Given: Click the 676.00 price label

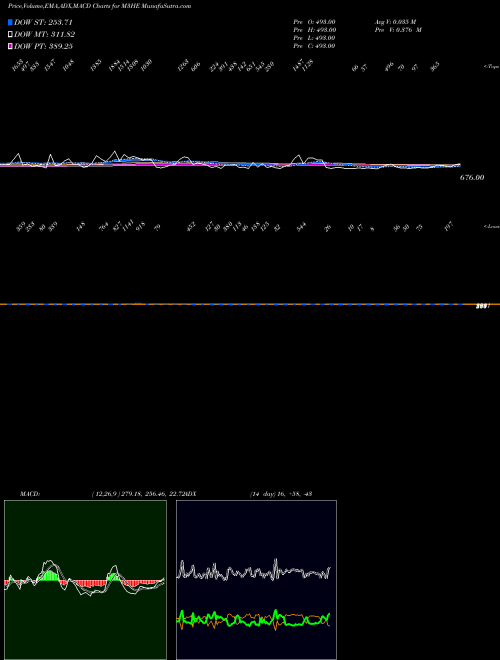Looking at the screenshot, I should 472,178.
